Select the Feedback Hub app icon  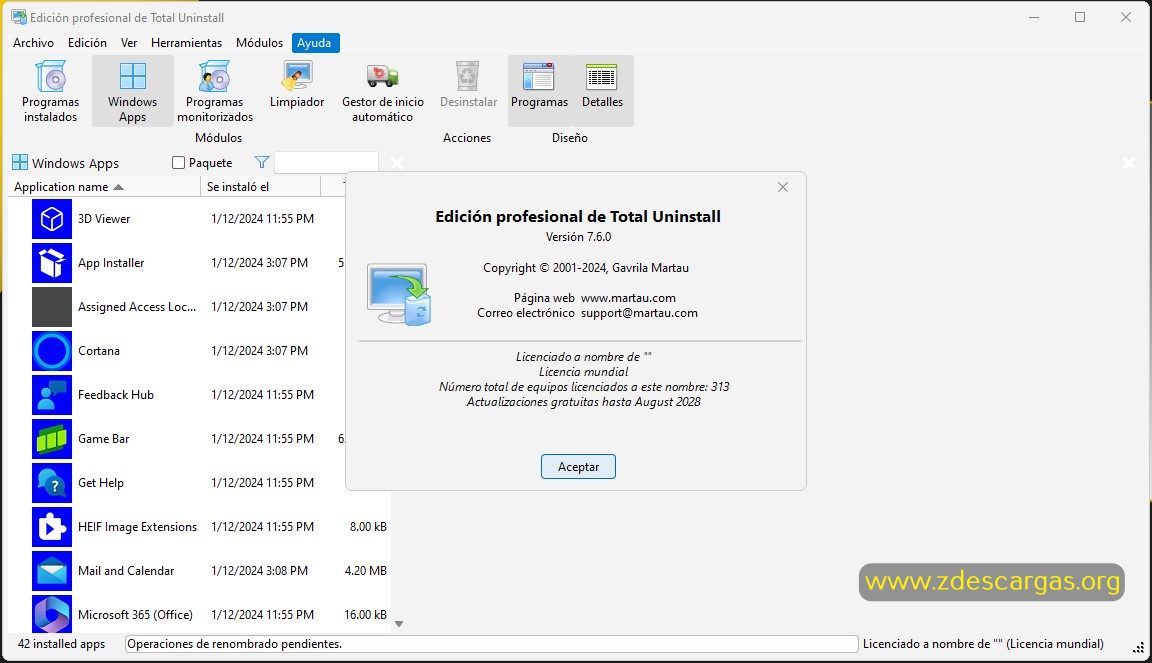point(51,395)
